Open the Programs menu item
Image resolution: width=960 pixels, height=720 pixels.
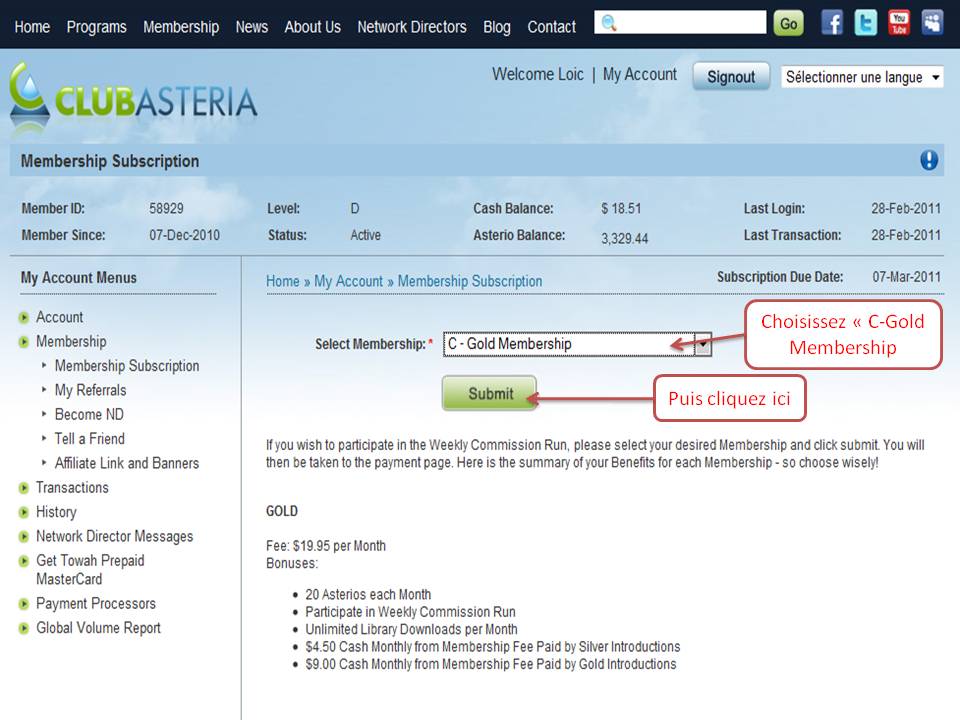[x=97, y=27]
